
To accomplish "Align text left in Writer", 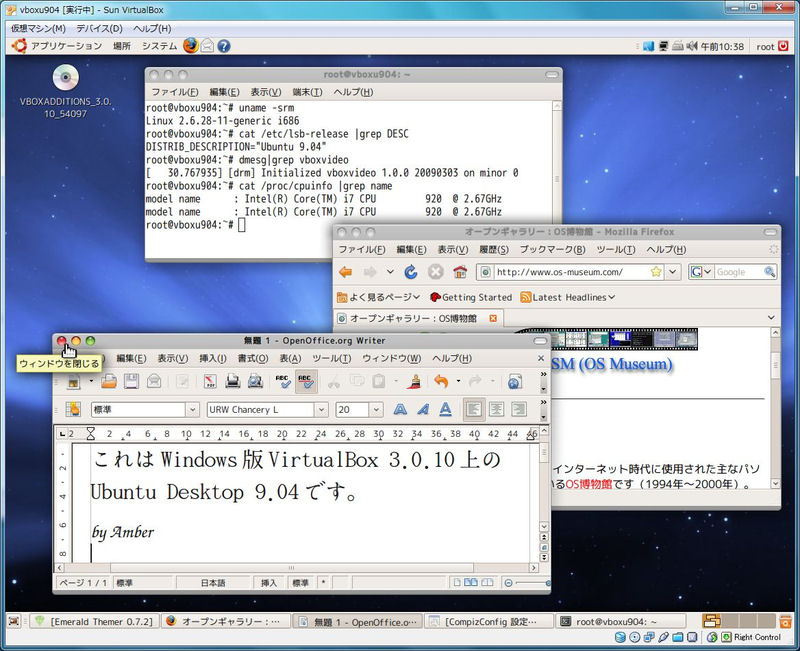I will pos(474,409).
